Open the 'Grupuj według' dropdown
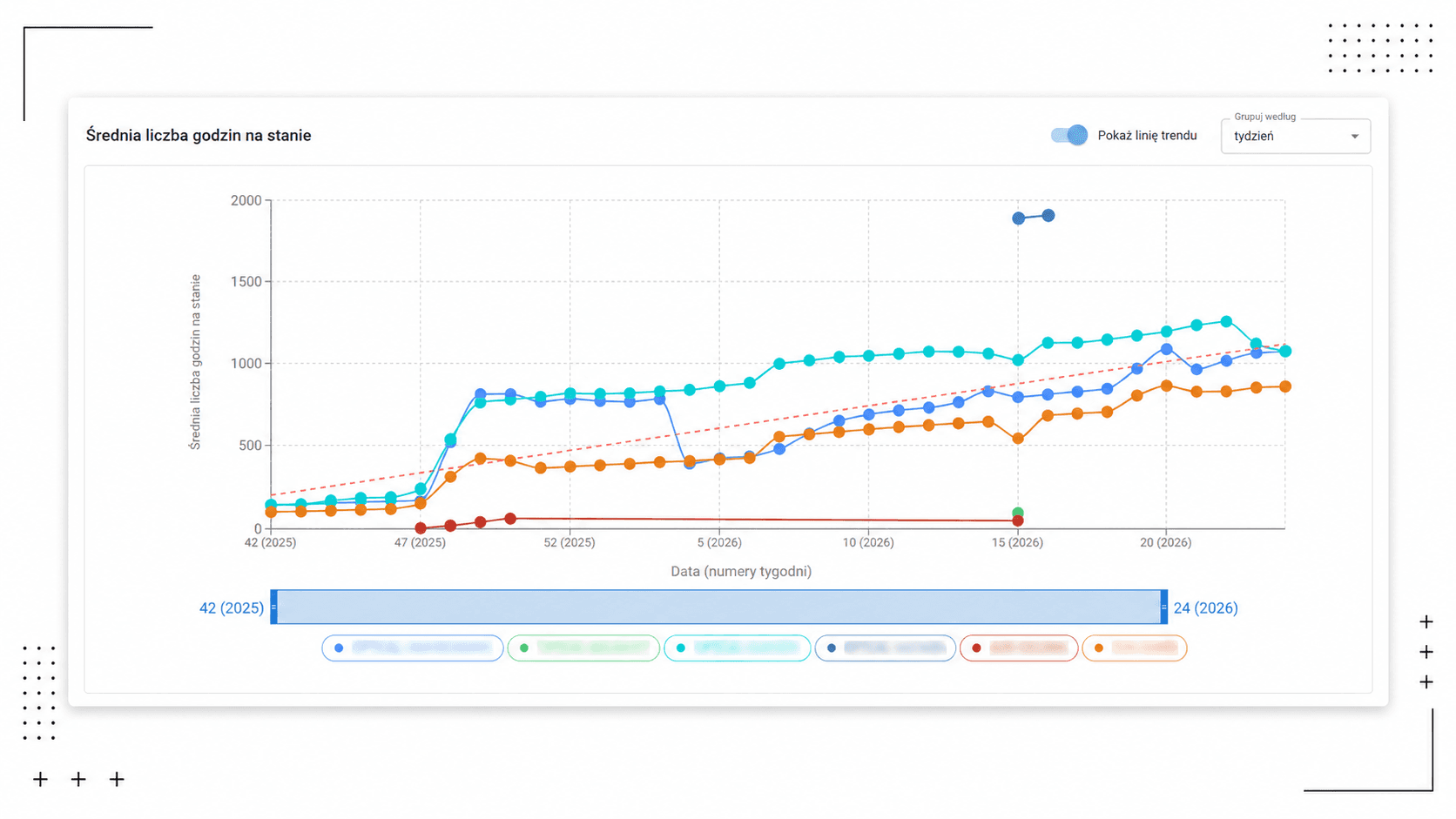This screenshot has height=819, width=1456. 1296,136
